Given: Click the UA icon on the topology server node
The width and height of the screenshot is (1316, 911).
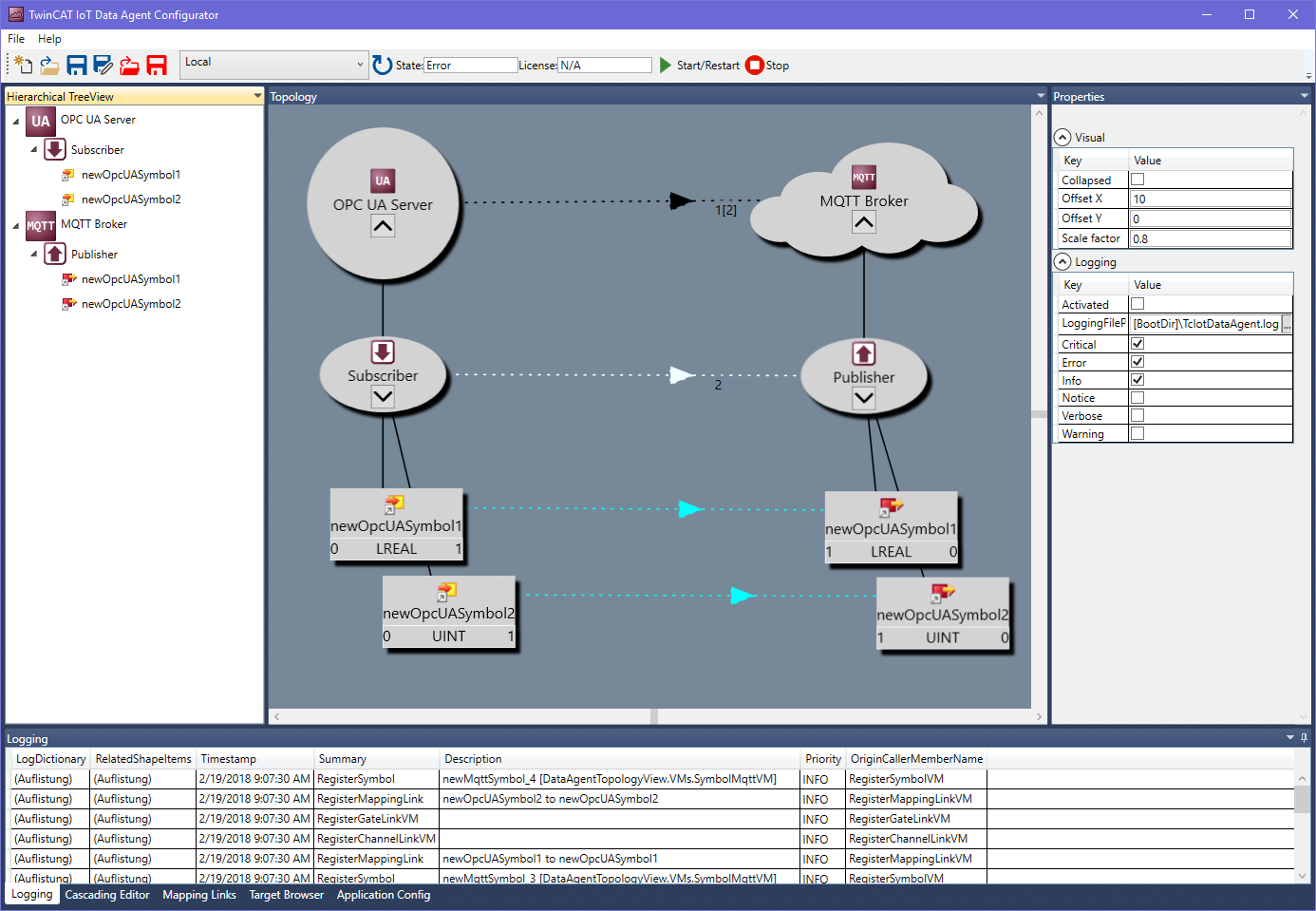Looking at the screenshot, I should click(383, 180).
